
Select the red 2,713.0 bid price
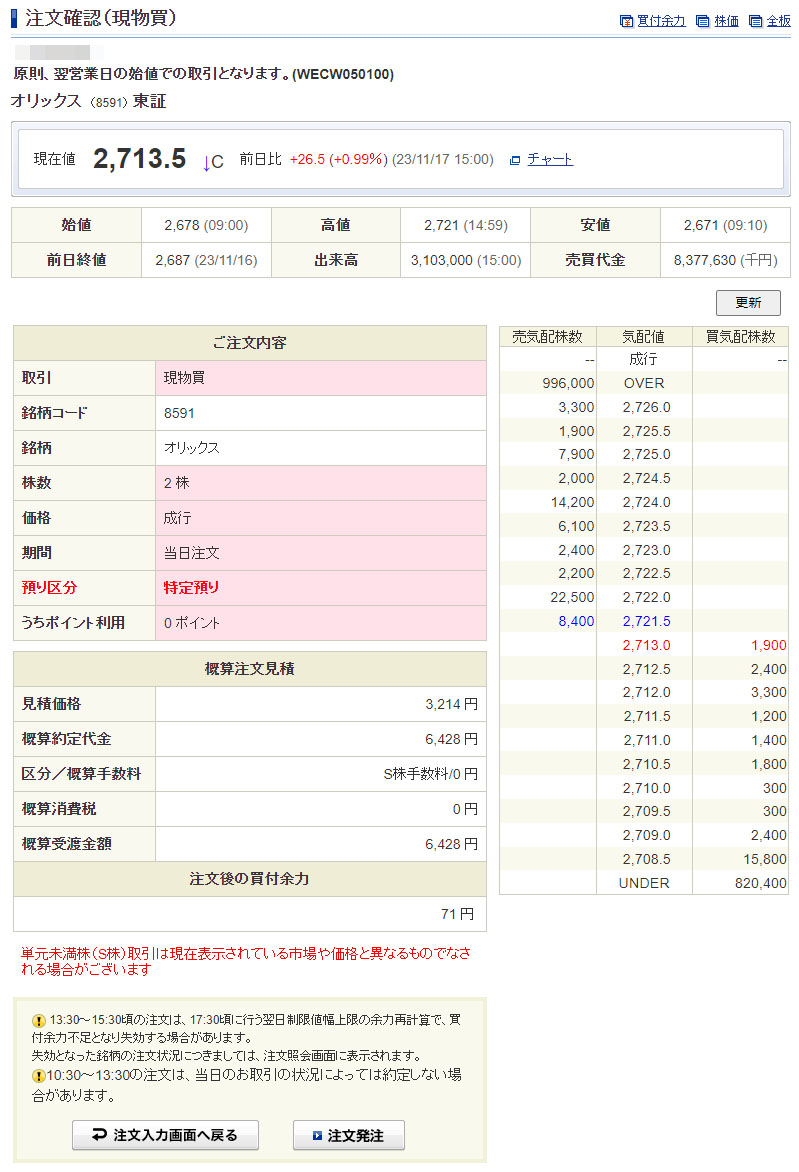[x=646, y=645]
